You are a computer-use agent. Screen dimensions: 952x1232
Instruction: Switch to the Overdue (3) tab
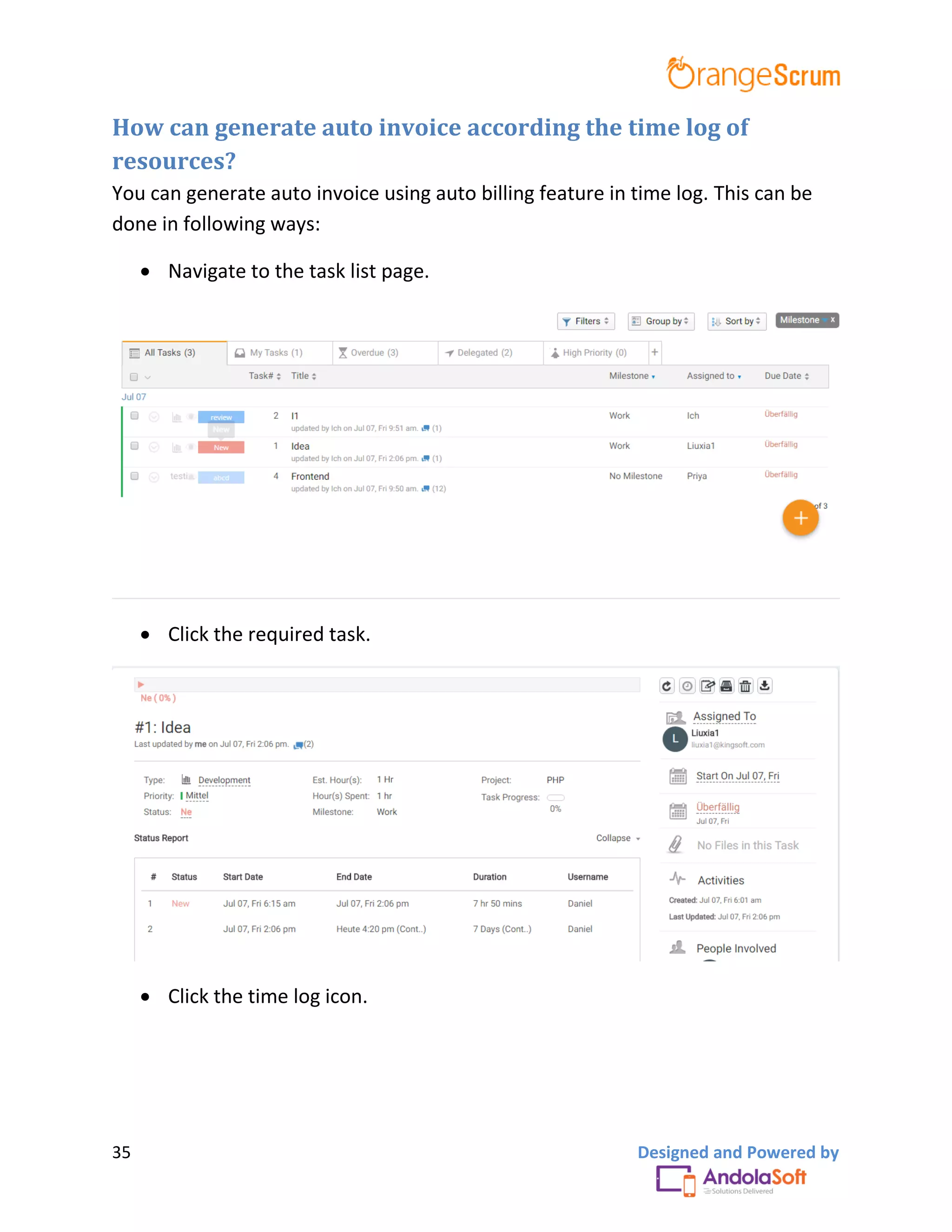coord(385,352)
